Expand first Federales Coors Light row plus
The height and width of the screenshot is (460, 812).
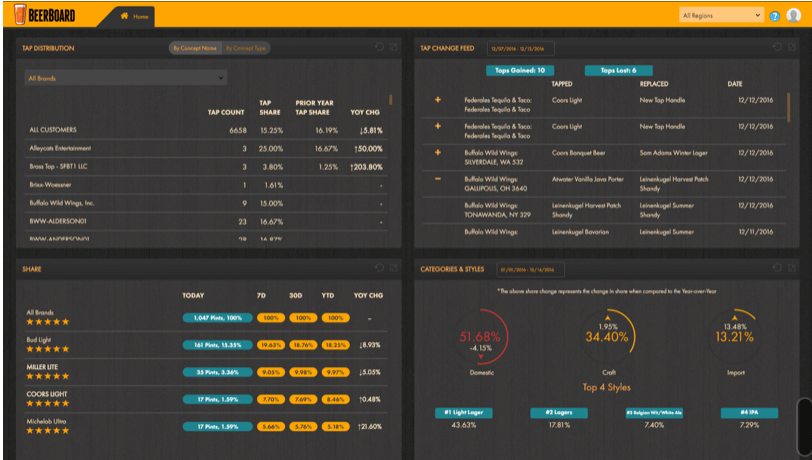(x=438, y=99)
